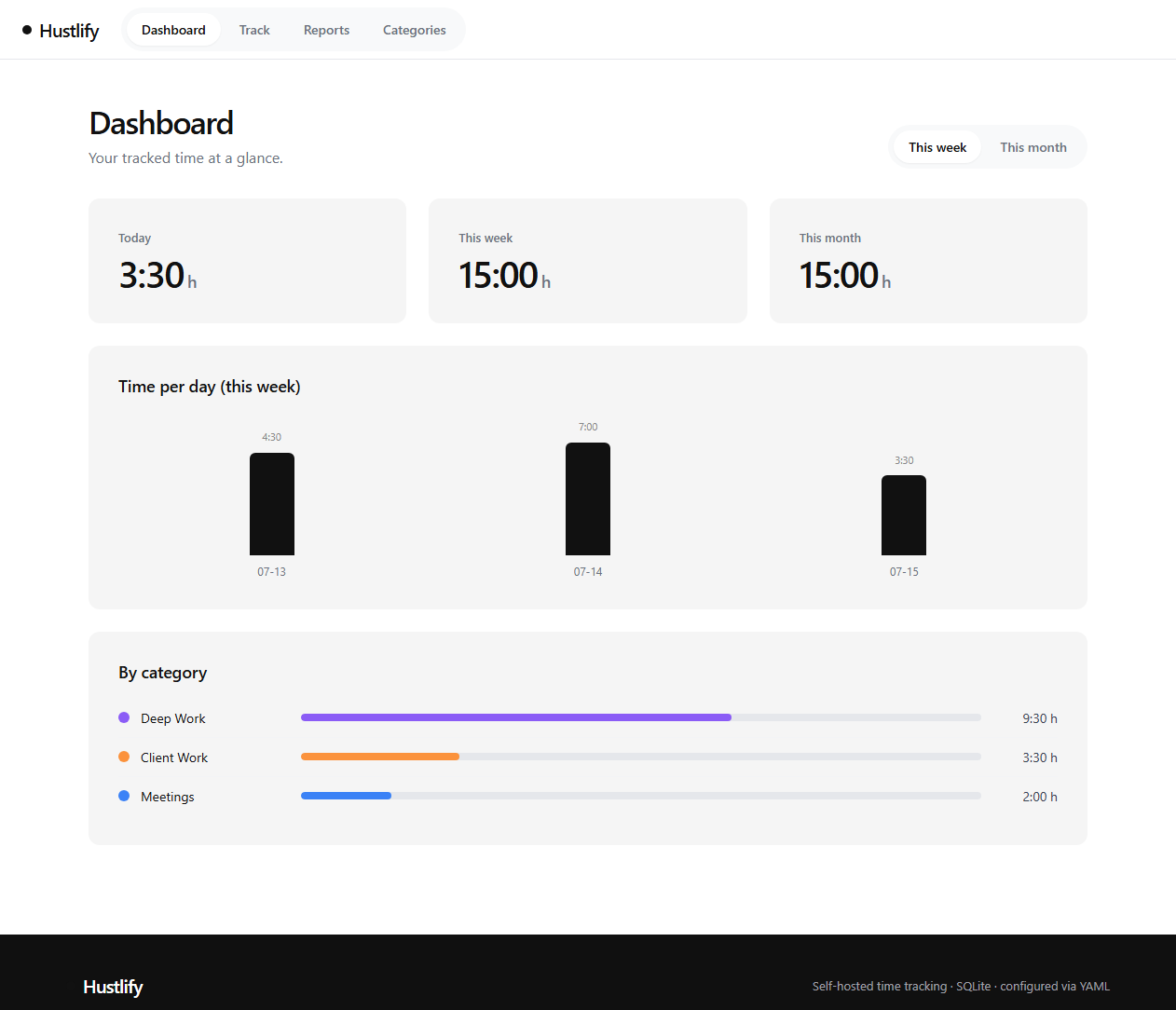Image resolution: width=1176 pixels, height=1010 pixels.
Task: Click the Today 3:30 h card
Action: (247, 261)
